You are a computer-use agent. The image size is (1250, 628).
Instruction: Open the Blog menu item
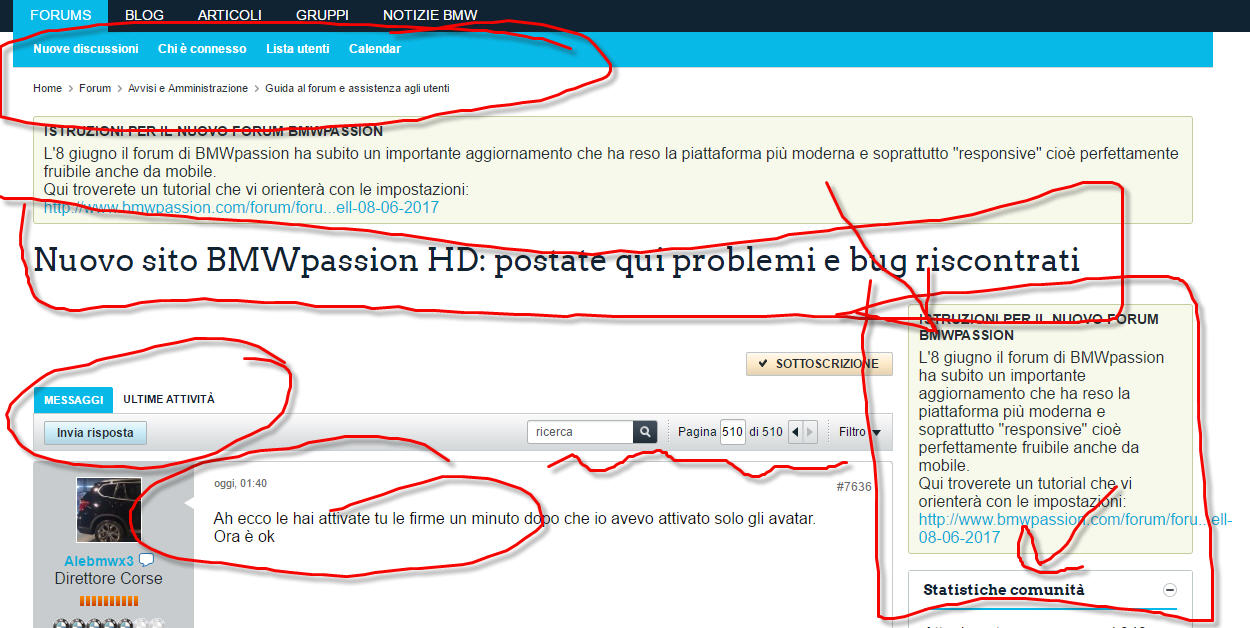(x=144, y=15)
